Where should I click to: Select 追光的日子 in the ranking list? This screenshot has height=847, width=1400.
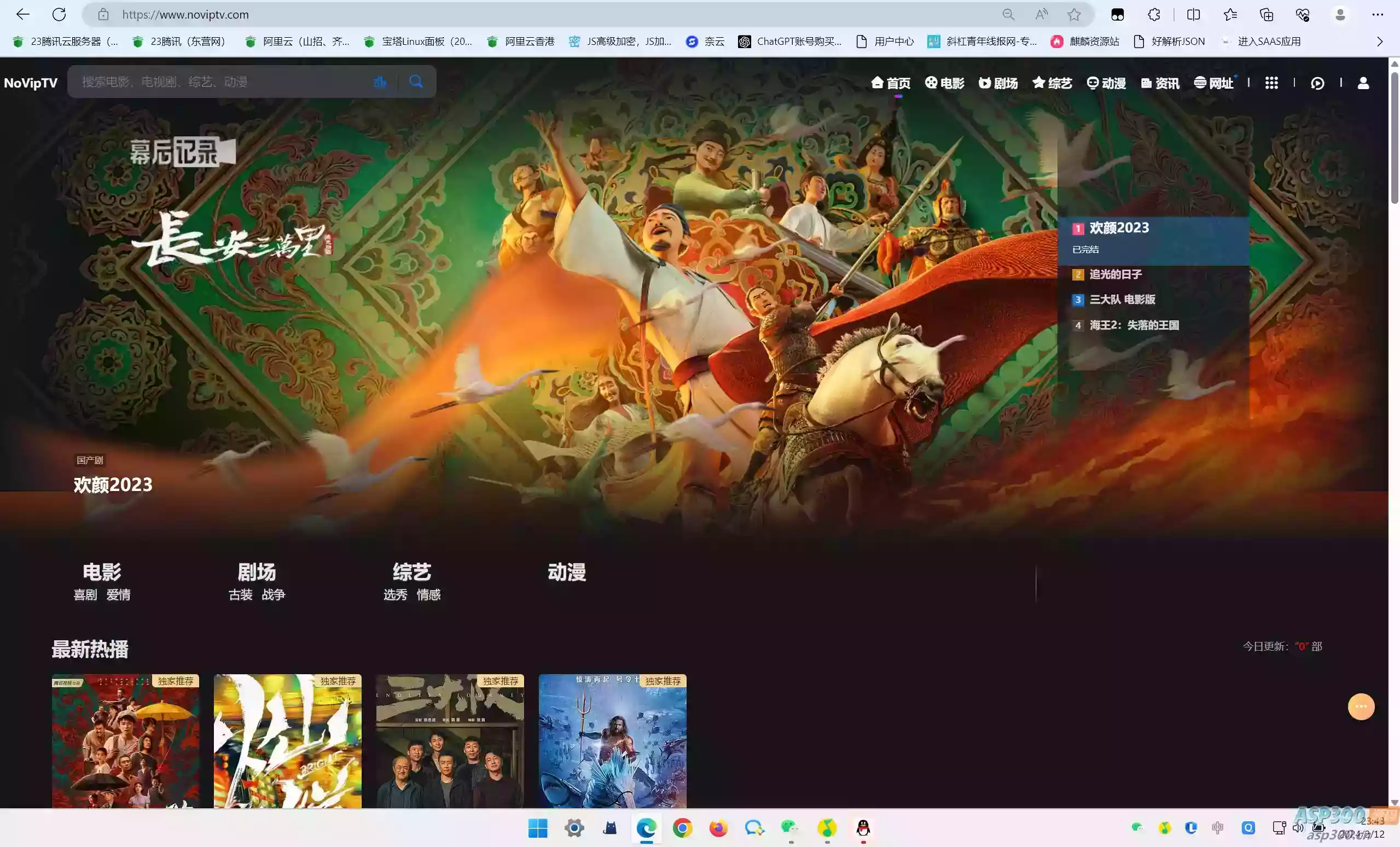tap(1116, 274)
